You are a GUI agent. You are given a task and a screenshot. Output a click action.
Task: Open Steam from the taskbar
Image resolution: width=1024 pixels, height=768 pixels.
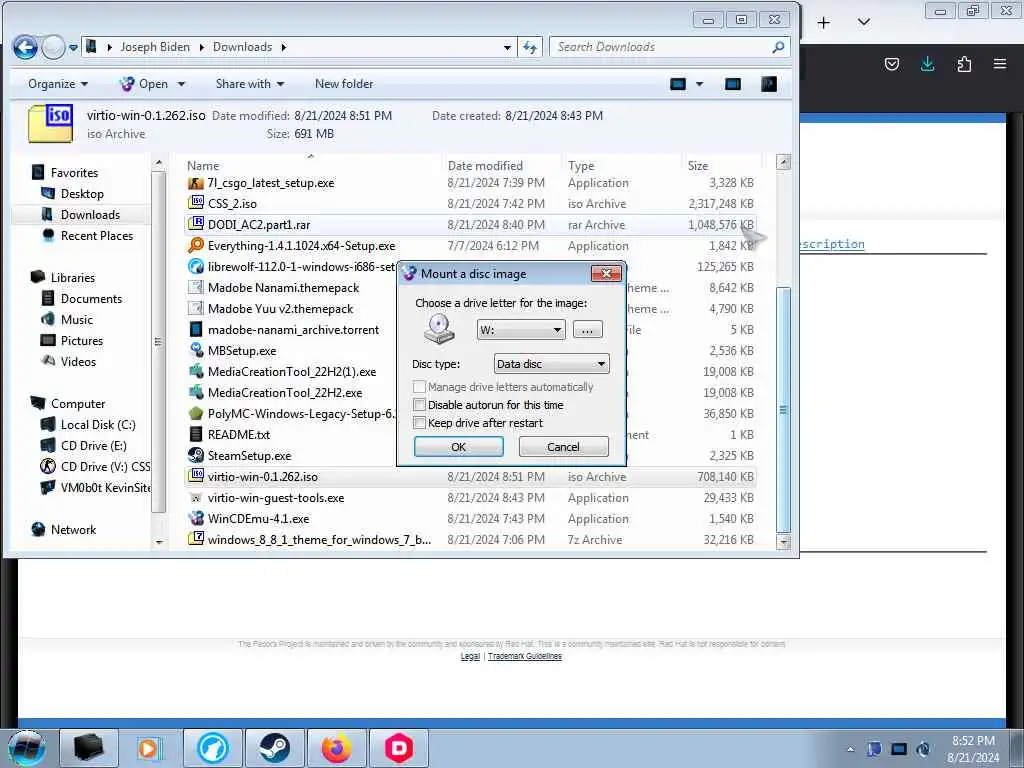pos(274,748)
